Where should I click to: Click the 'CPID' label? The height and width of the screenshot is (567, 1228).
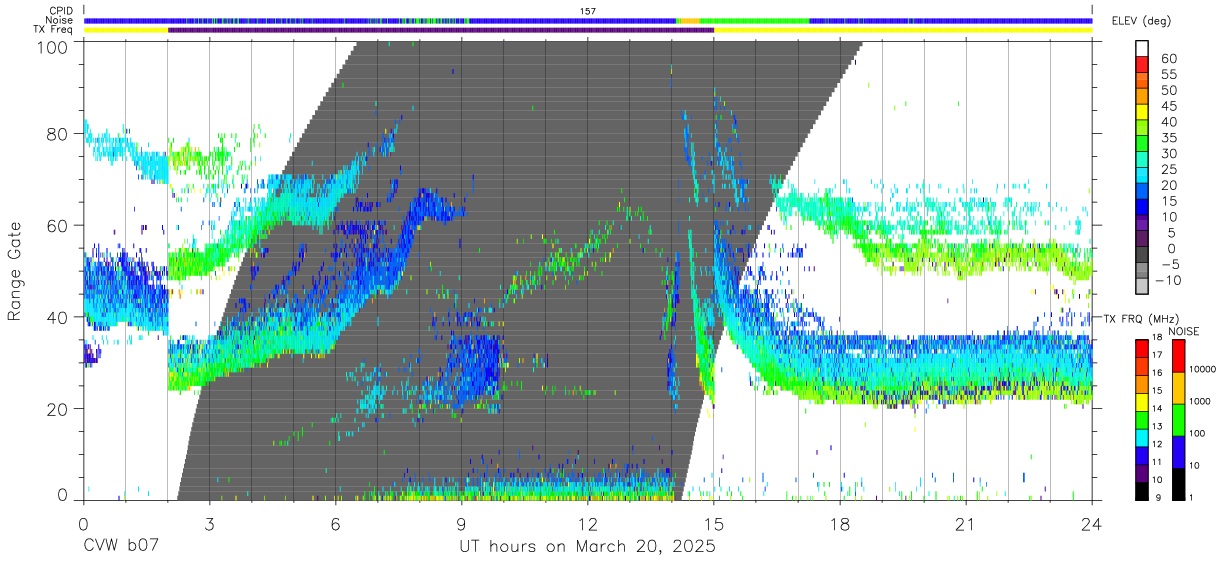(x=59, y=10)
